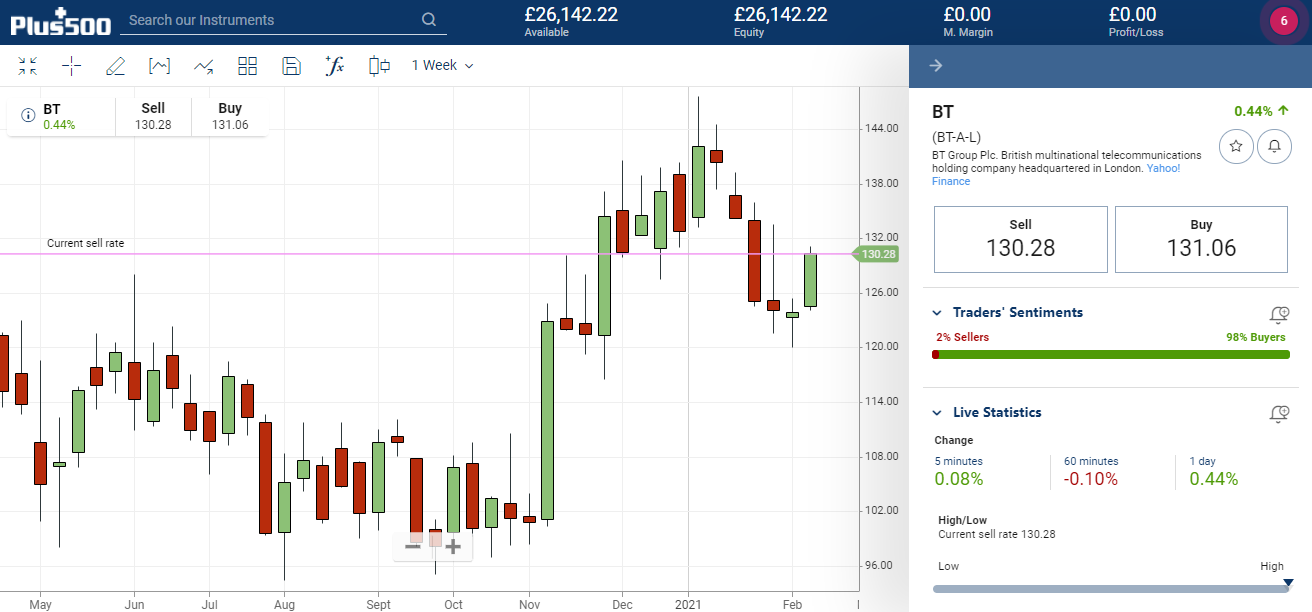Click the High/Low range slider bar
Image resolution: width=1312 pixels, height=612 pixels.
(1110, 589)
